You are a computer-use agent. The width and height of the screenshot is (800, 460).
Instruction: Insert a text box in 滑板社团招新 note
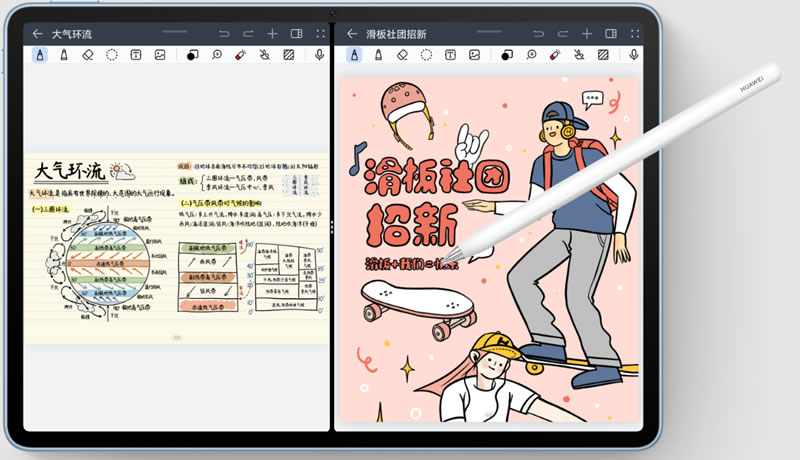450,55
